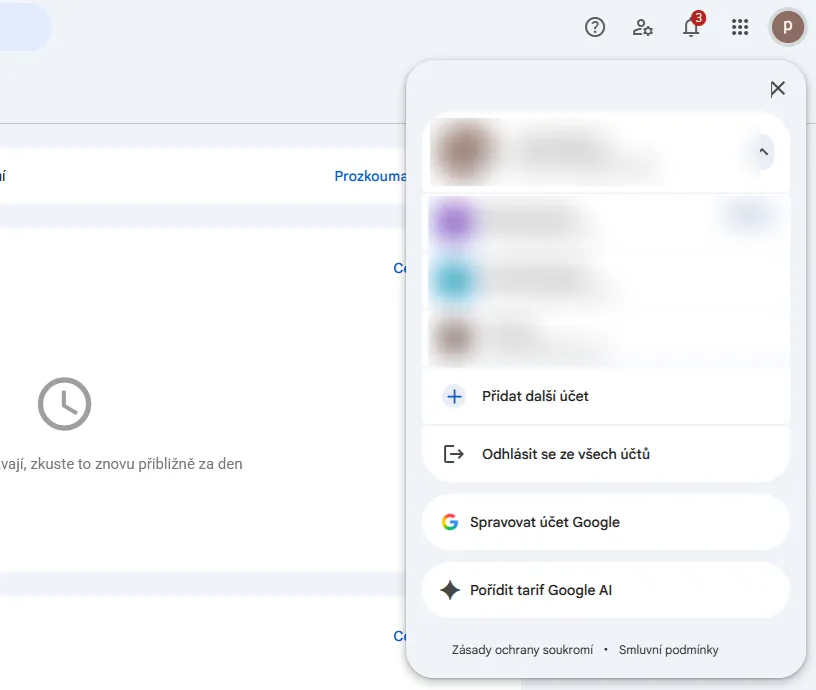Select the bottom blurred brown avatar account
Viewport: 816px width, 690px height.
click(x=606, y=339)
